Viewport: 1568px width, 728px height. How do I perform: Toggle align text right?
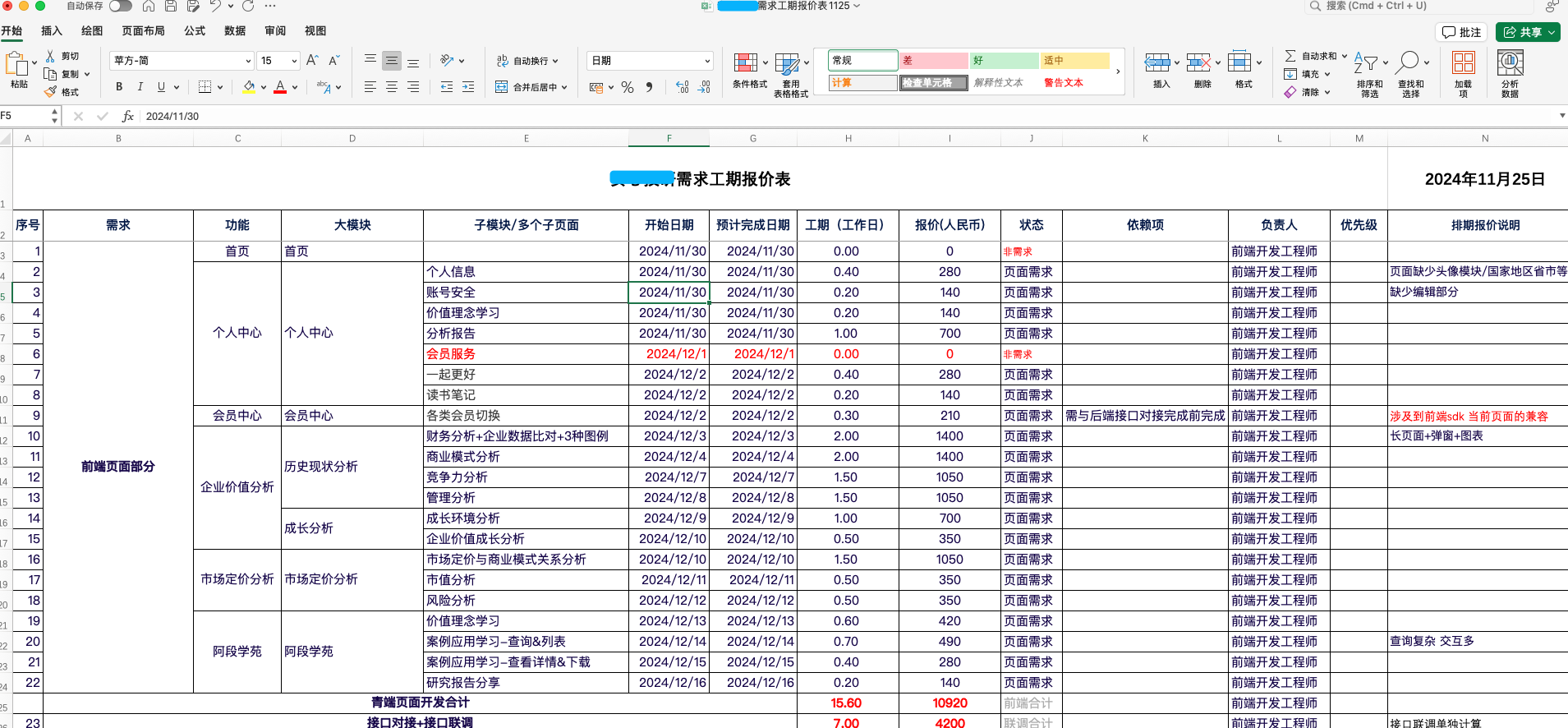click(413, 87)
